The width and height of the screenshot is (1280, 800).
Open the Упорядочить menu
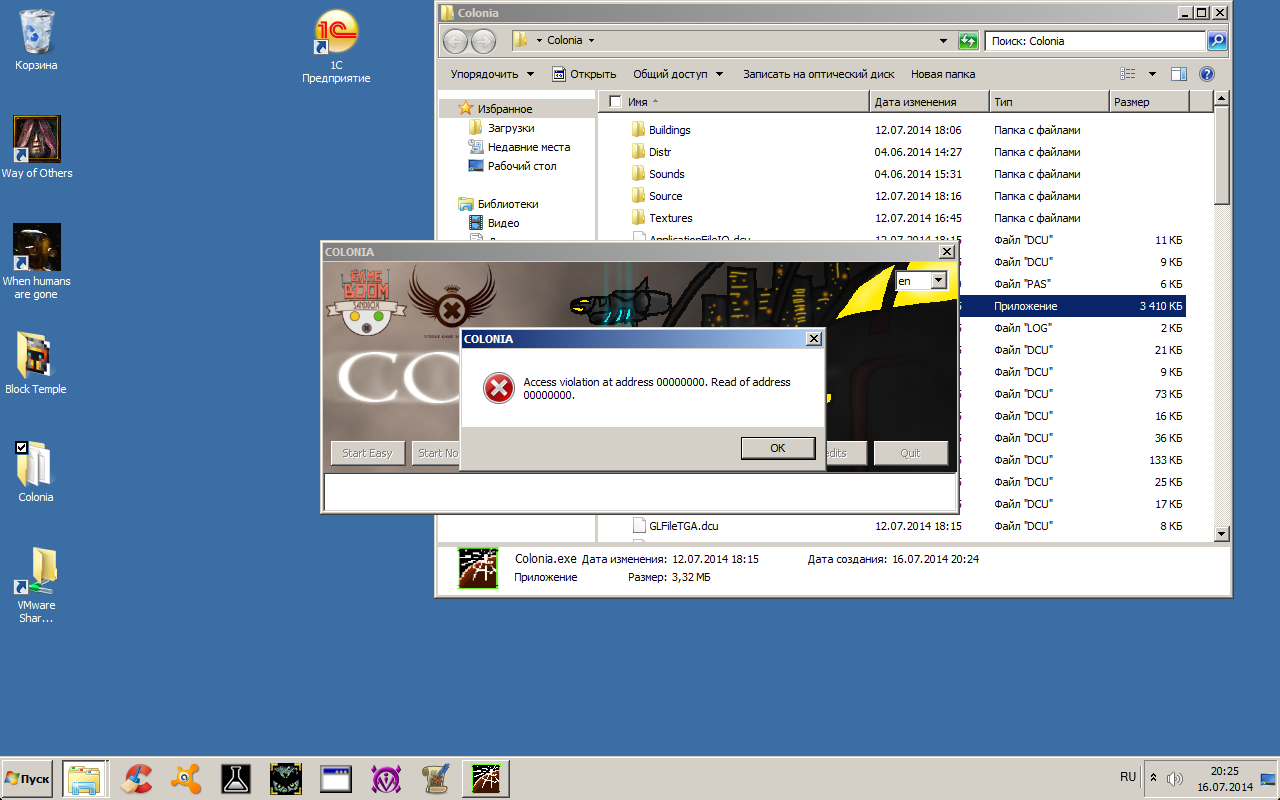pyautogui.click(x=492, y=74)
